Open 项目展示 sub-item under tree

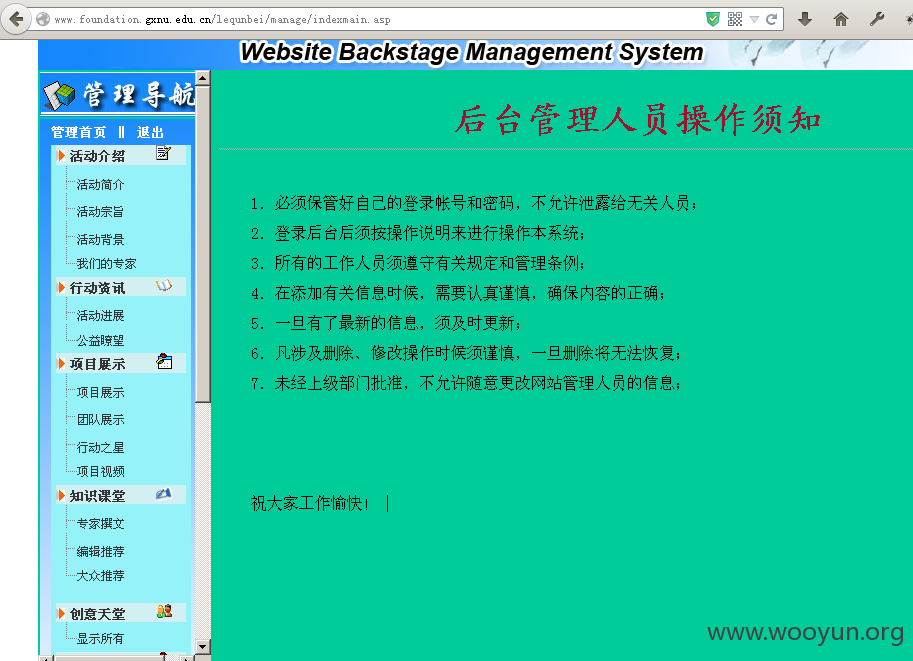point(100,393)
